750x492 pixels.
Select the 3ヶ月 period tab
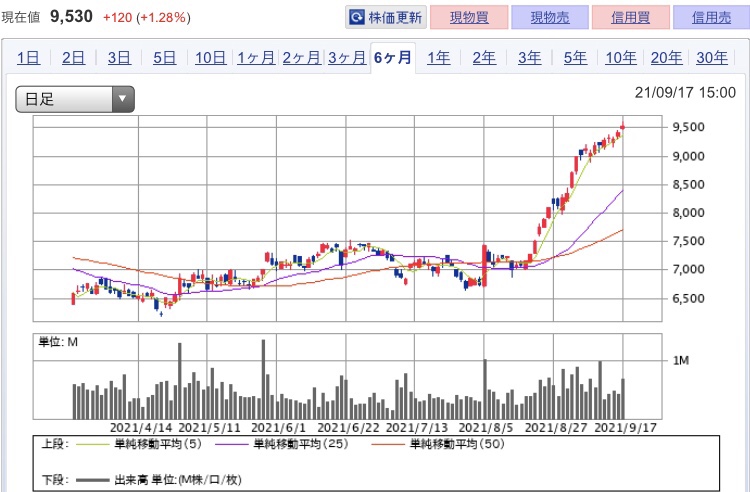pos(347,58)
